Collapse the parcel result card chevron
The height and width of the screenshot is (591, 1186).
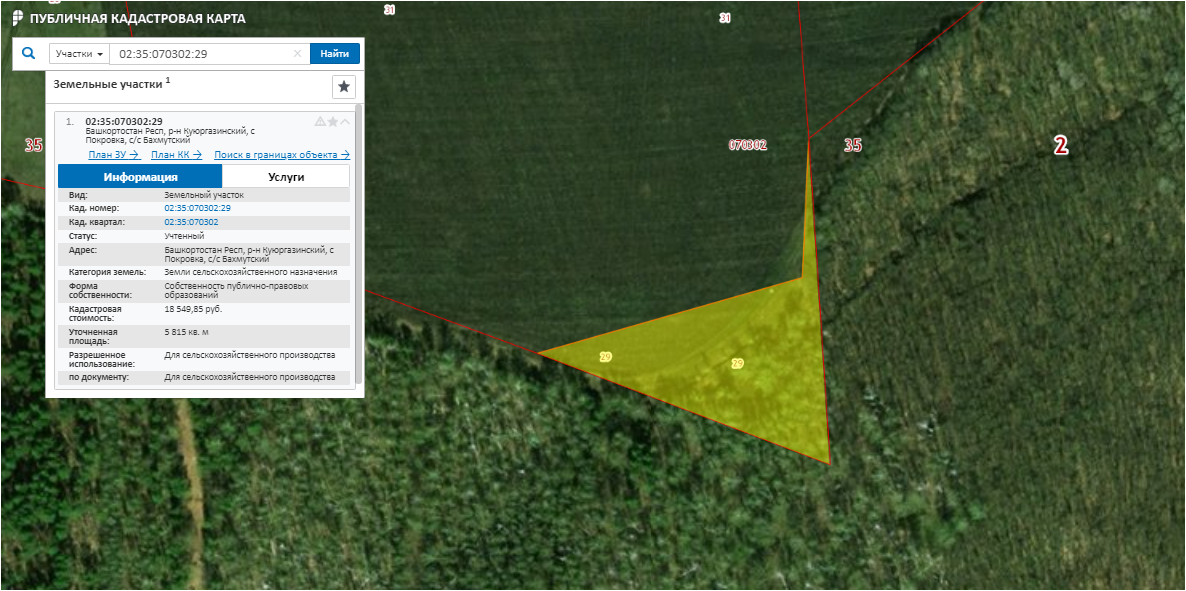(346, 121)
